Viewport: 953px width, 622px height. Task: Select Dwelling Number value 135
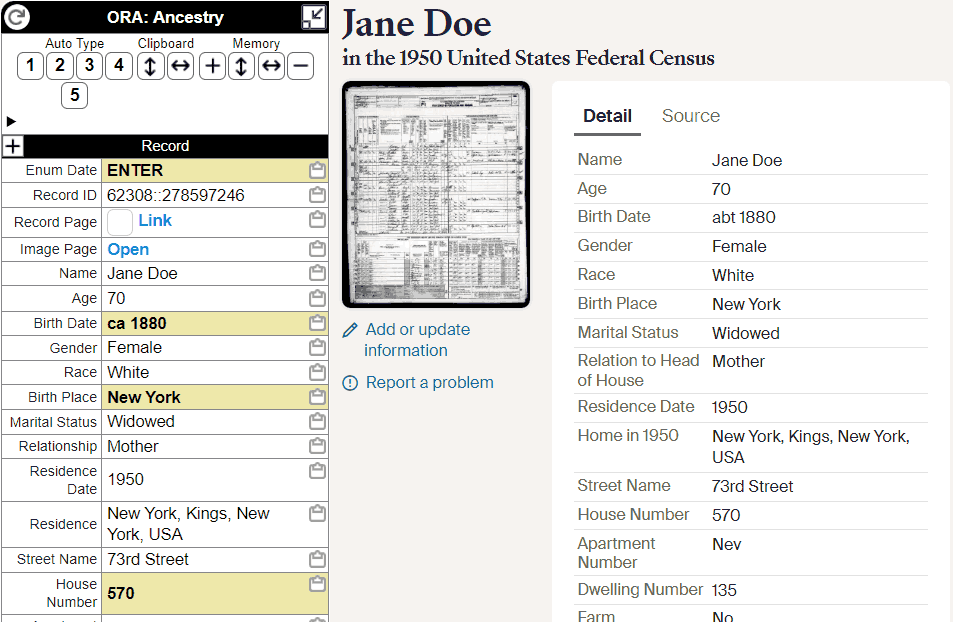(x=724, y=590)
